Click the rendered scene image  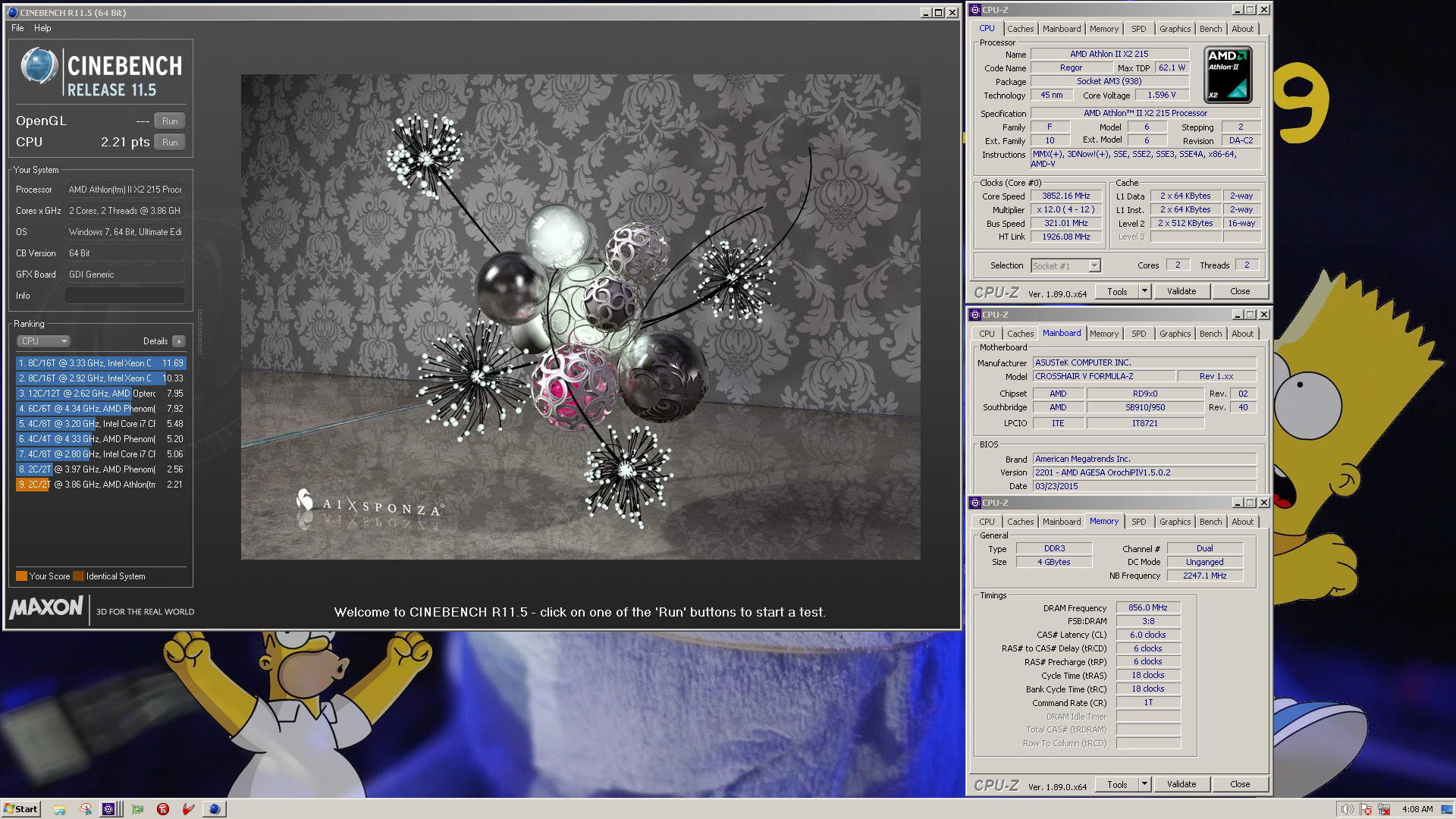coord(581,317)
